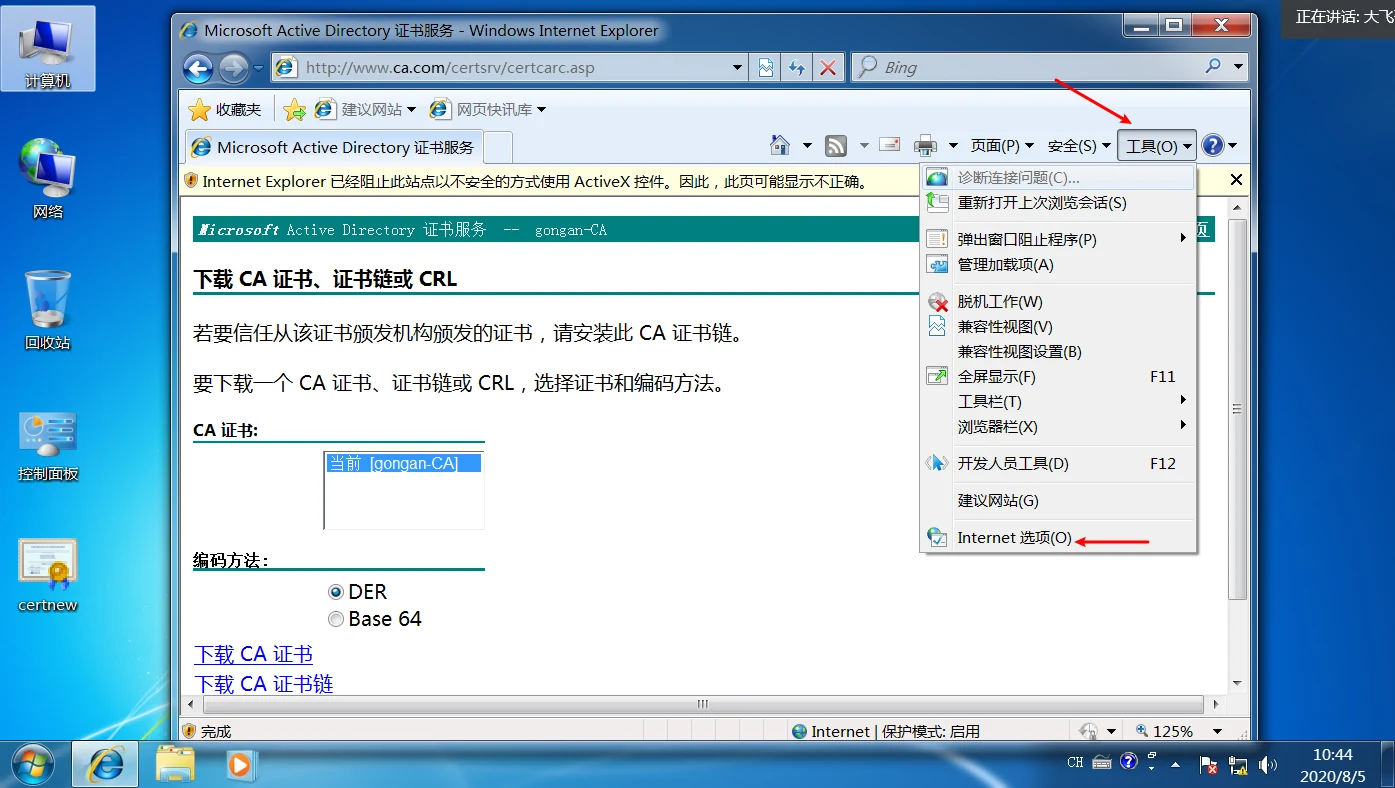Select the DER encoding radio button
The image size is (1395, 788).
336,592
